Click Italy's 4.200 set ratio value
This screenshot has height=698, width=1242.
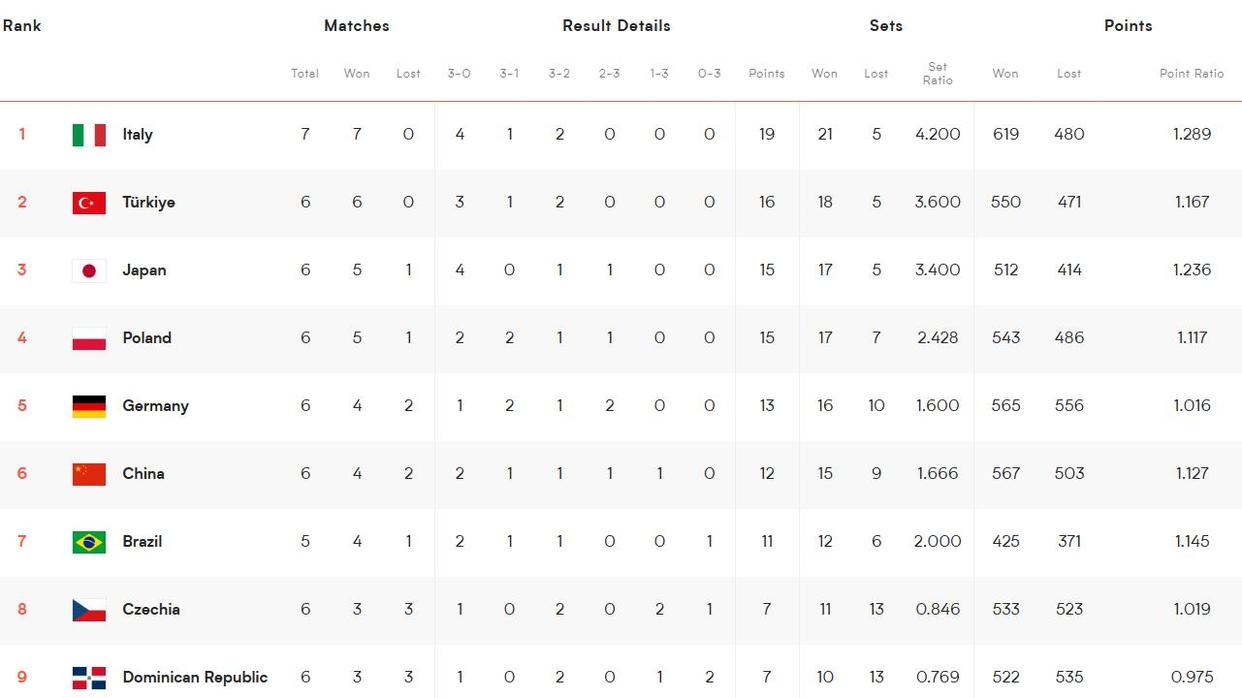937,134
